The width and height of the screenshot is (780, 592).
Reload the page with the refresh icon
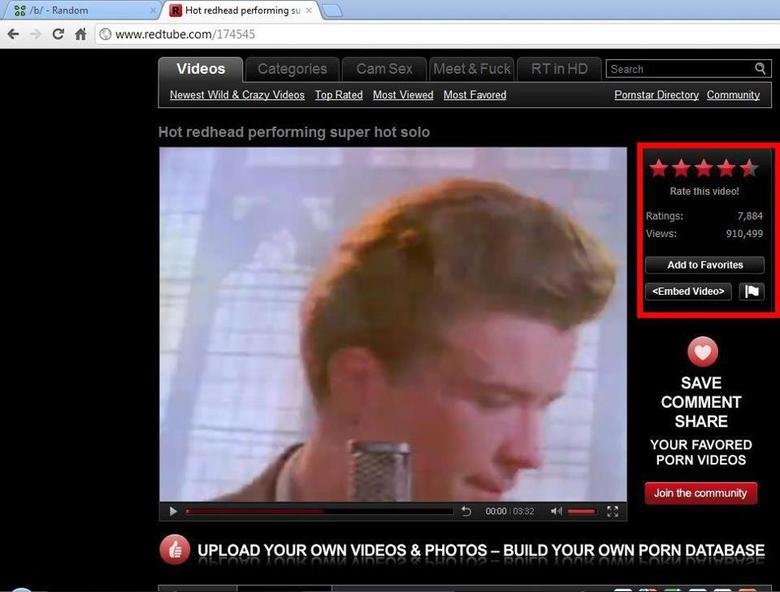(x=58, y=34)
